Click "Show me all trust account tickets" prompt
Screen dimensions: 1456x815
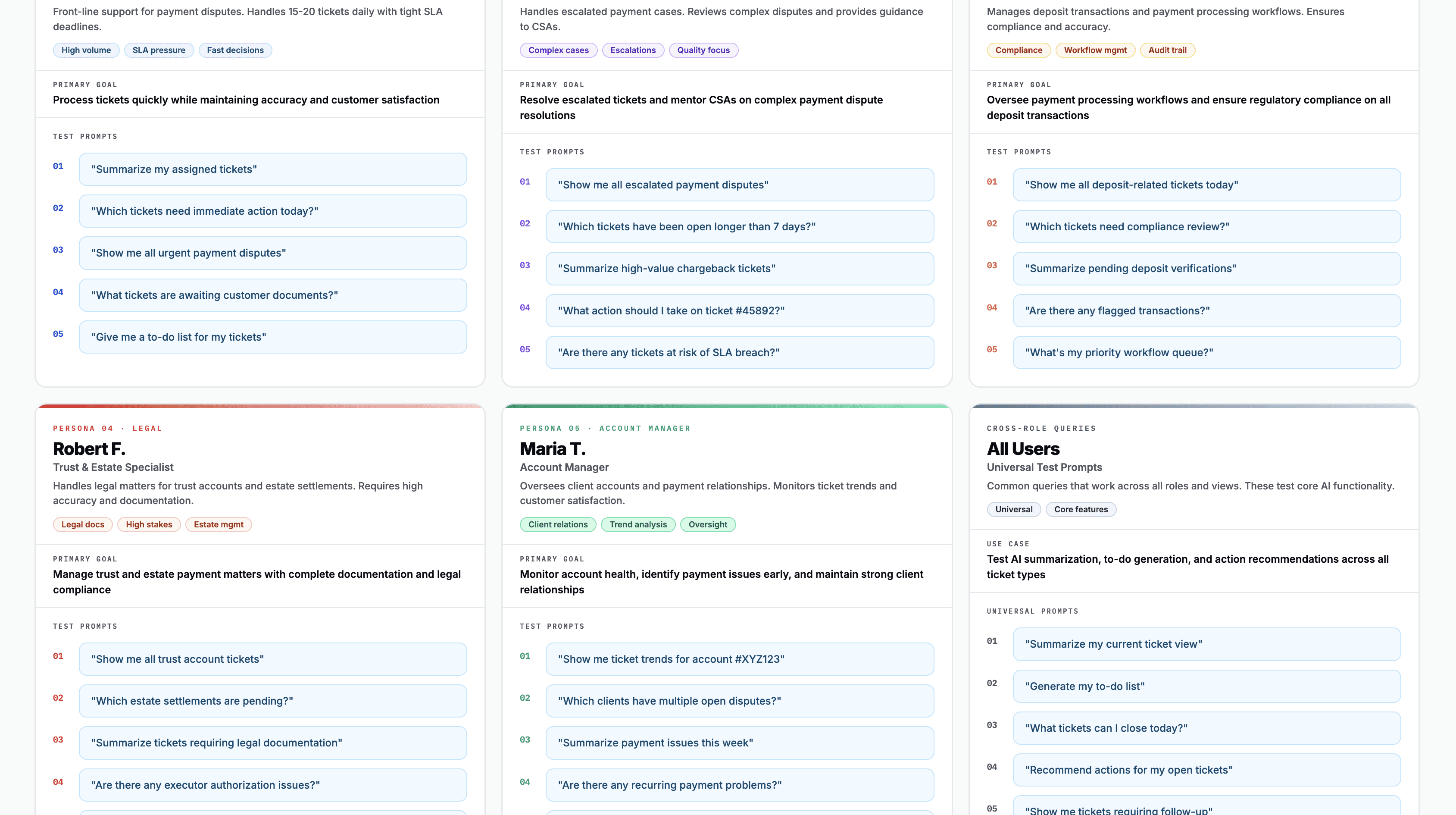[272, 659]
